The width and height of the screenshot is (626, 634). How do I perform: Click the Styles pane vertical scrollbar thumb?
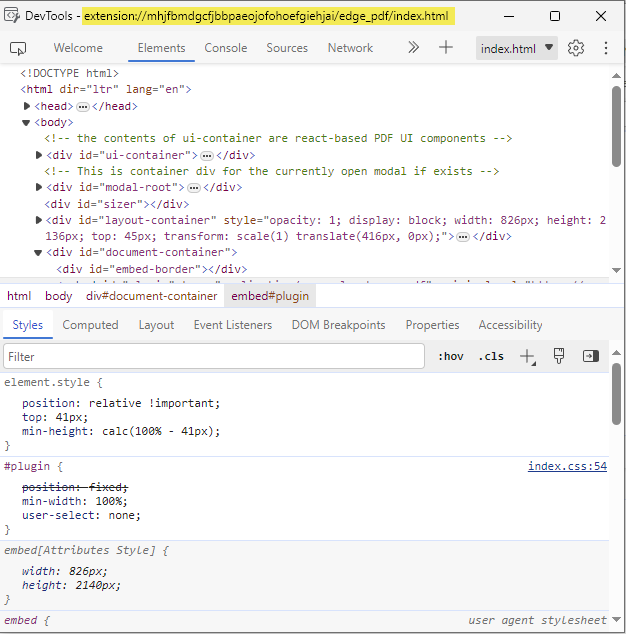point(616,394)
